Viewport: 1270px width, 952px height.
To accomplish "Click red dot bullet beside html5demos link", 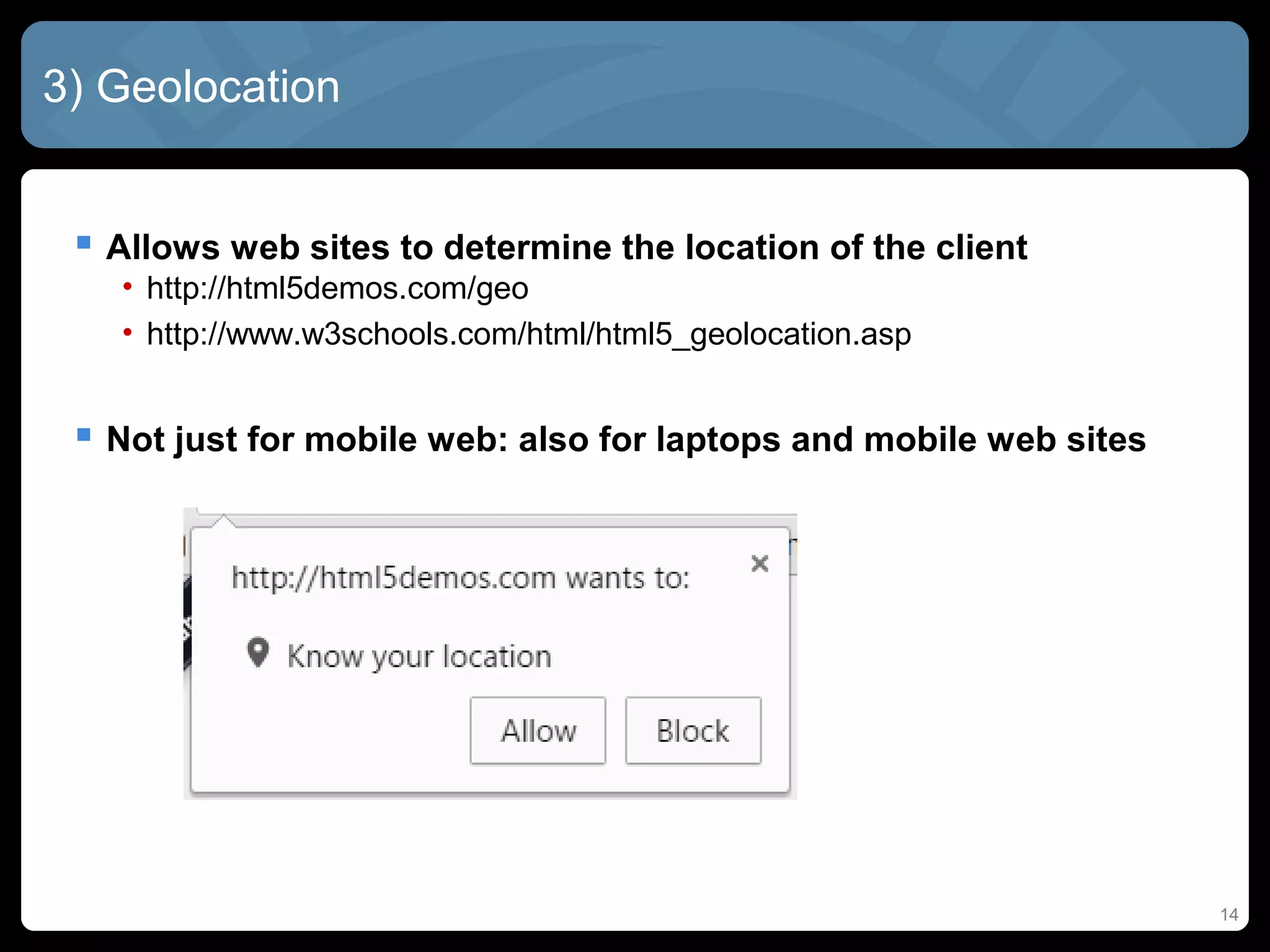I will pyautogui.click(x=127, y=287).
